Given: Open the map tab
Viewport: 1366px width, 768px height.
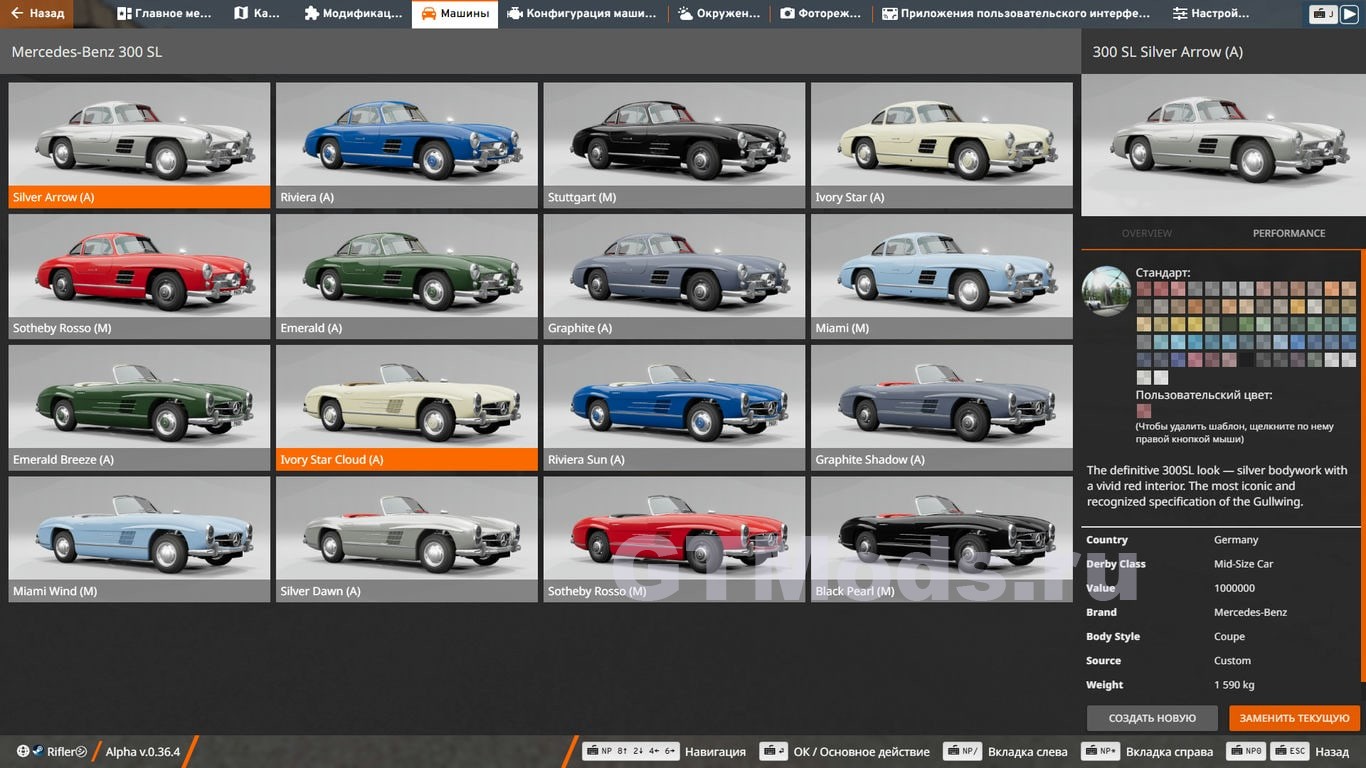Looking at the screenshot, I should [257, 14].
